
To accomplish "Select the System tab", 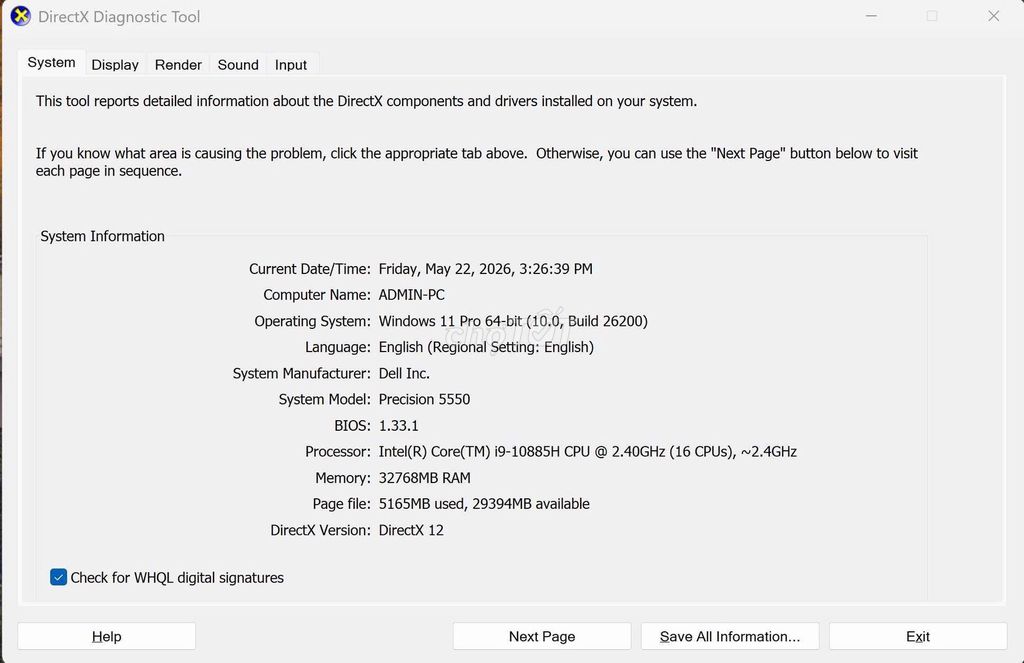I will click(x=52, y=63).
